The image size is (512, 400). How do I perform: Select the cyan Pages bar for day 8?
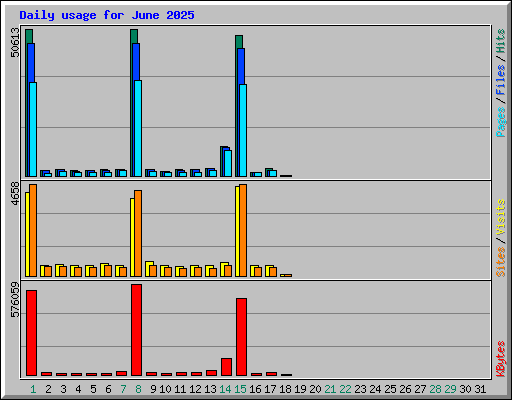coord(138,128)
